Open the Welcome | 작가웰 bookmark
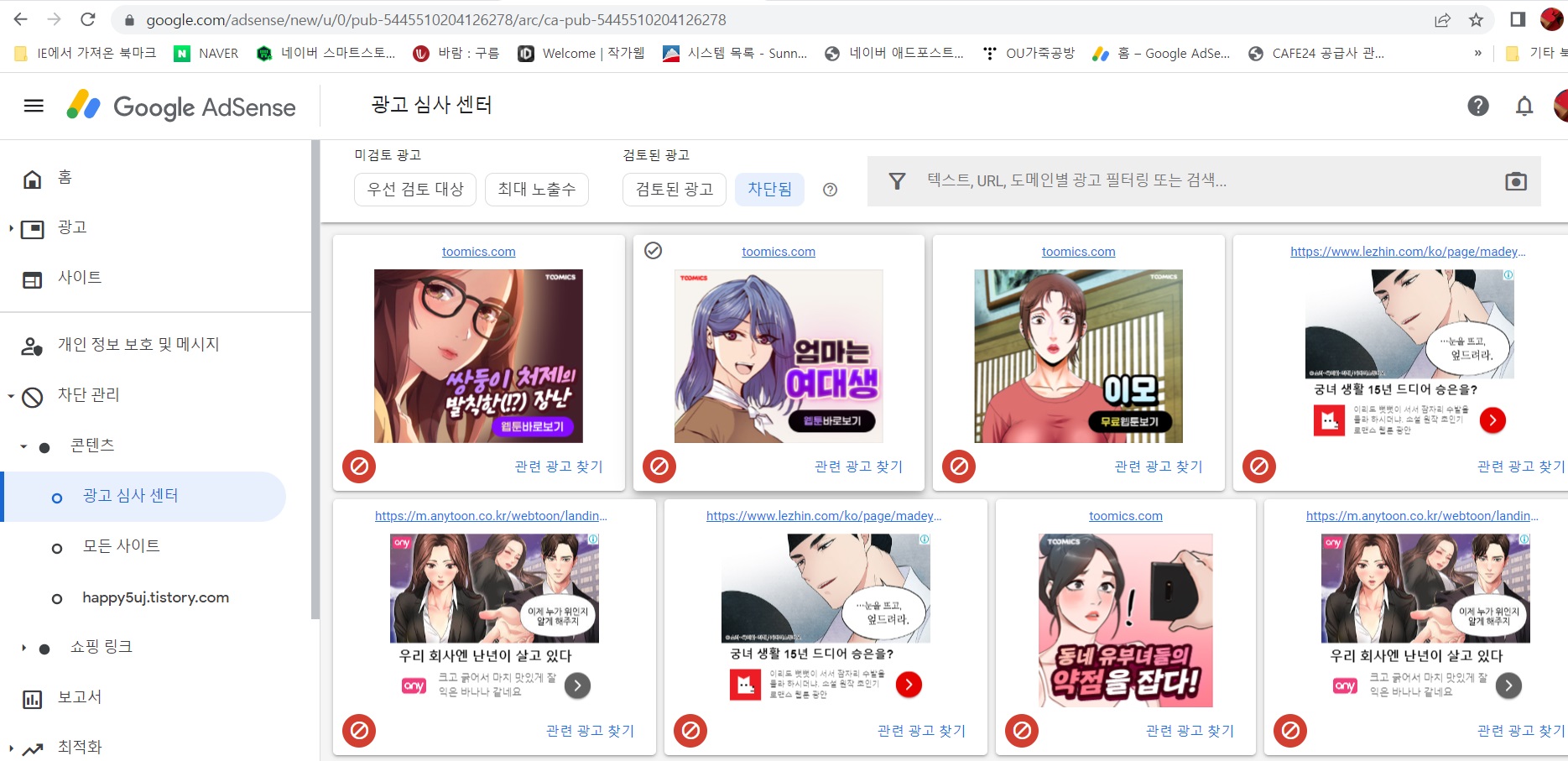 pyautogui.click(x=581, y=53)
